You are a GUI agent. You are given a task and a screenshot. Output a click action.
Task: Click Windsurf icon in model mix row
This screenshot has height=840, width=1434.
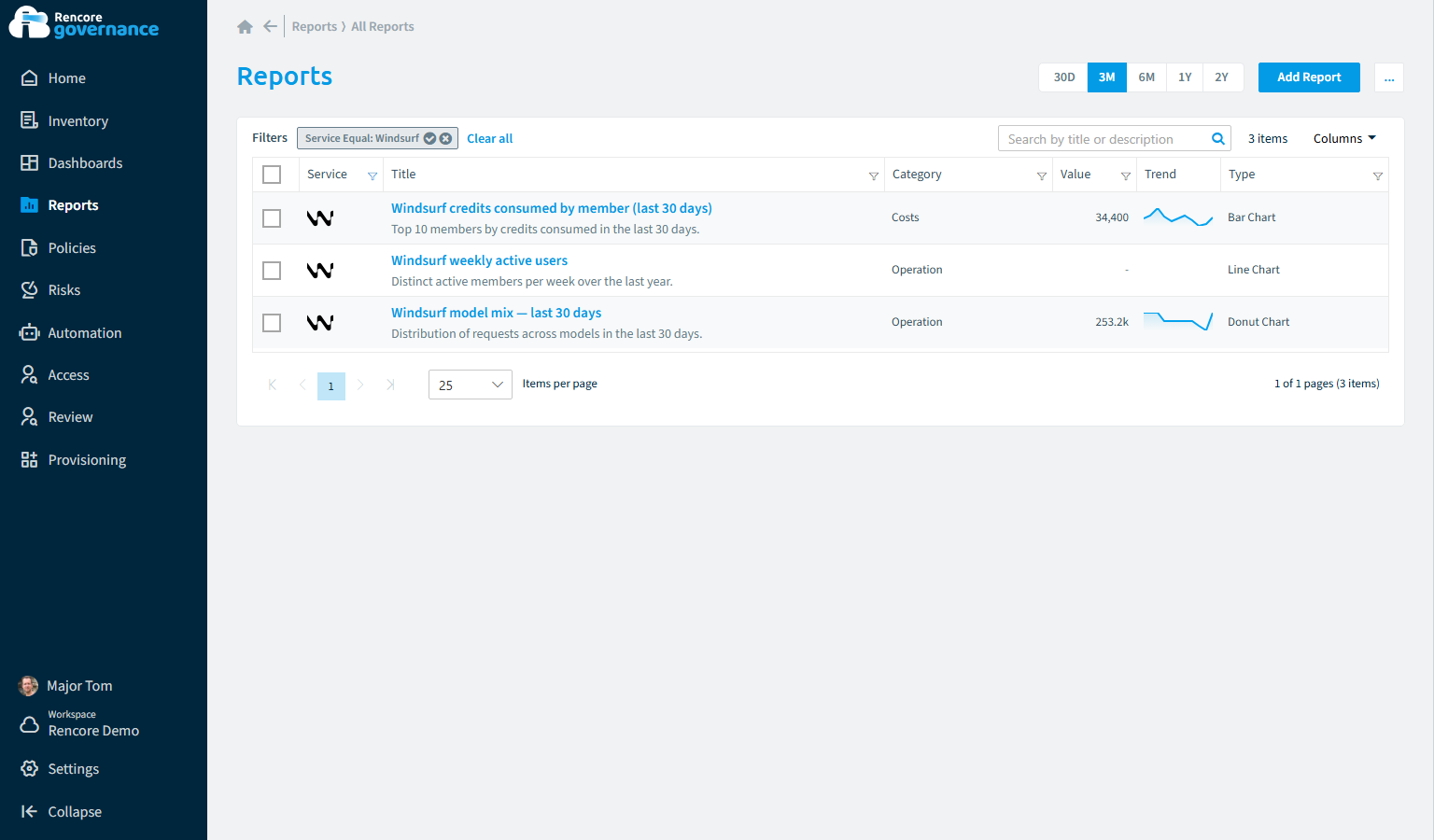(x=320, y=322)
